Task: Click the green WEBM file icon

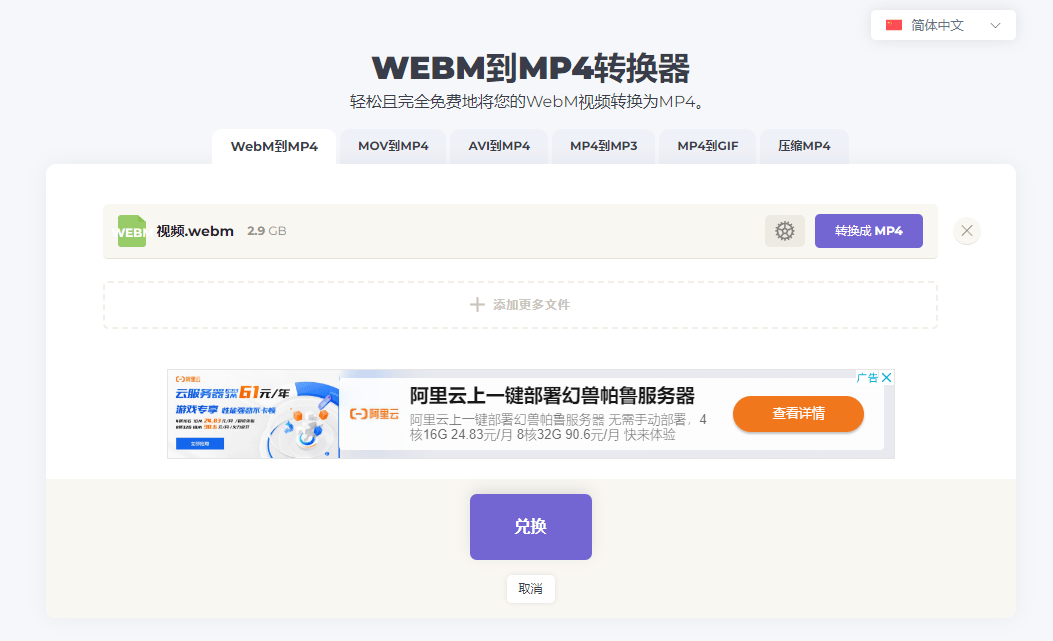Action: [x=132, y=231]
